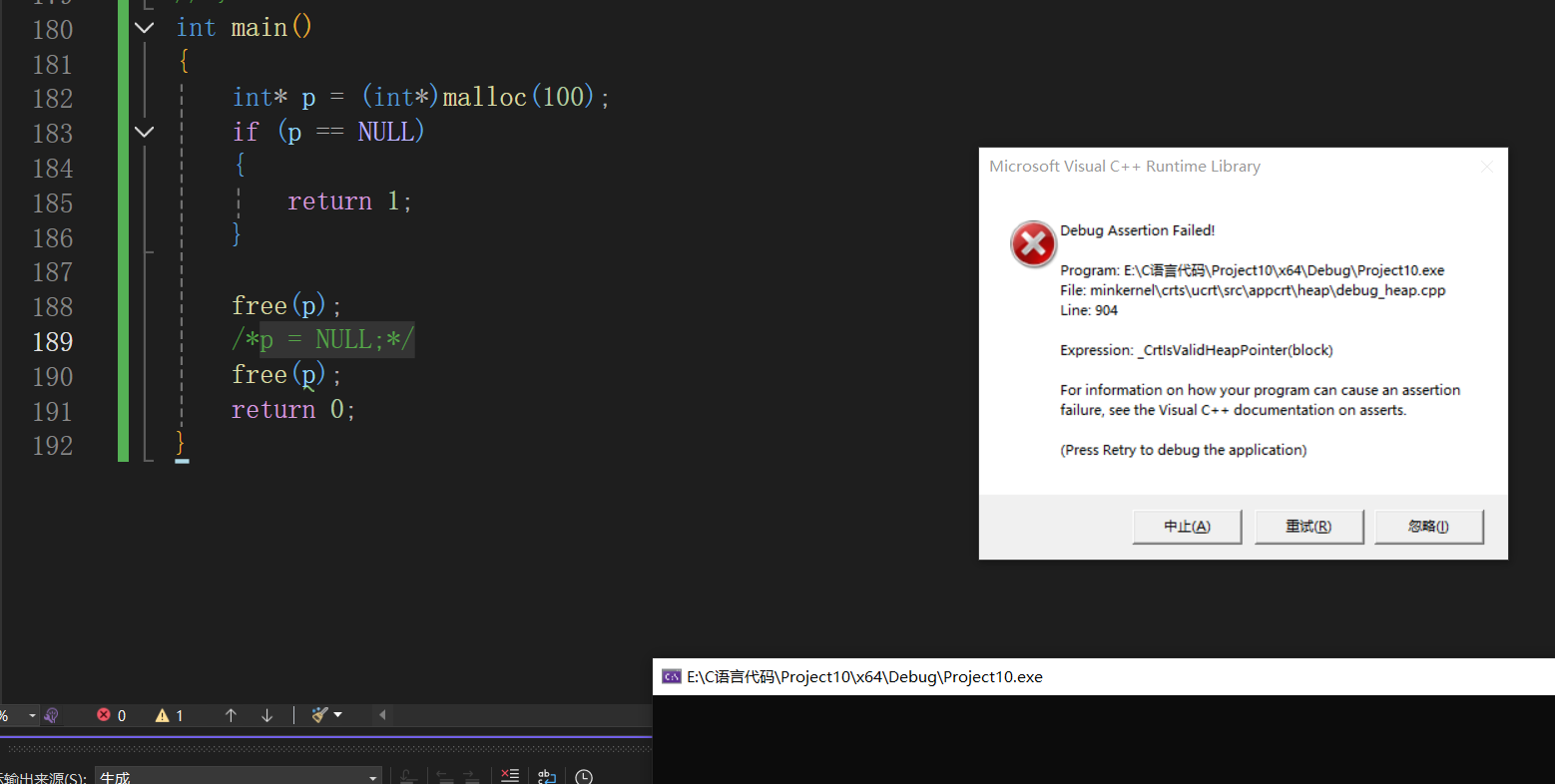Screen dimensions: 1555x784
Task: Click 'Debug Assertion Failed!' text
Action: pos(1137,230)
